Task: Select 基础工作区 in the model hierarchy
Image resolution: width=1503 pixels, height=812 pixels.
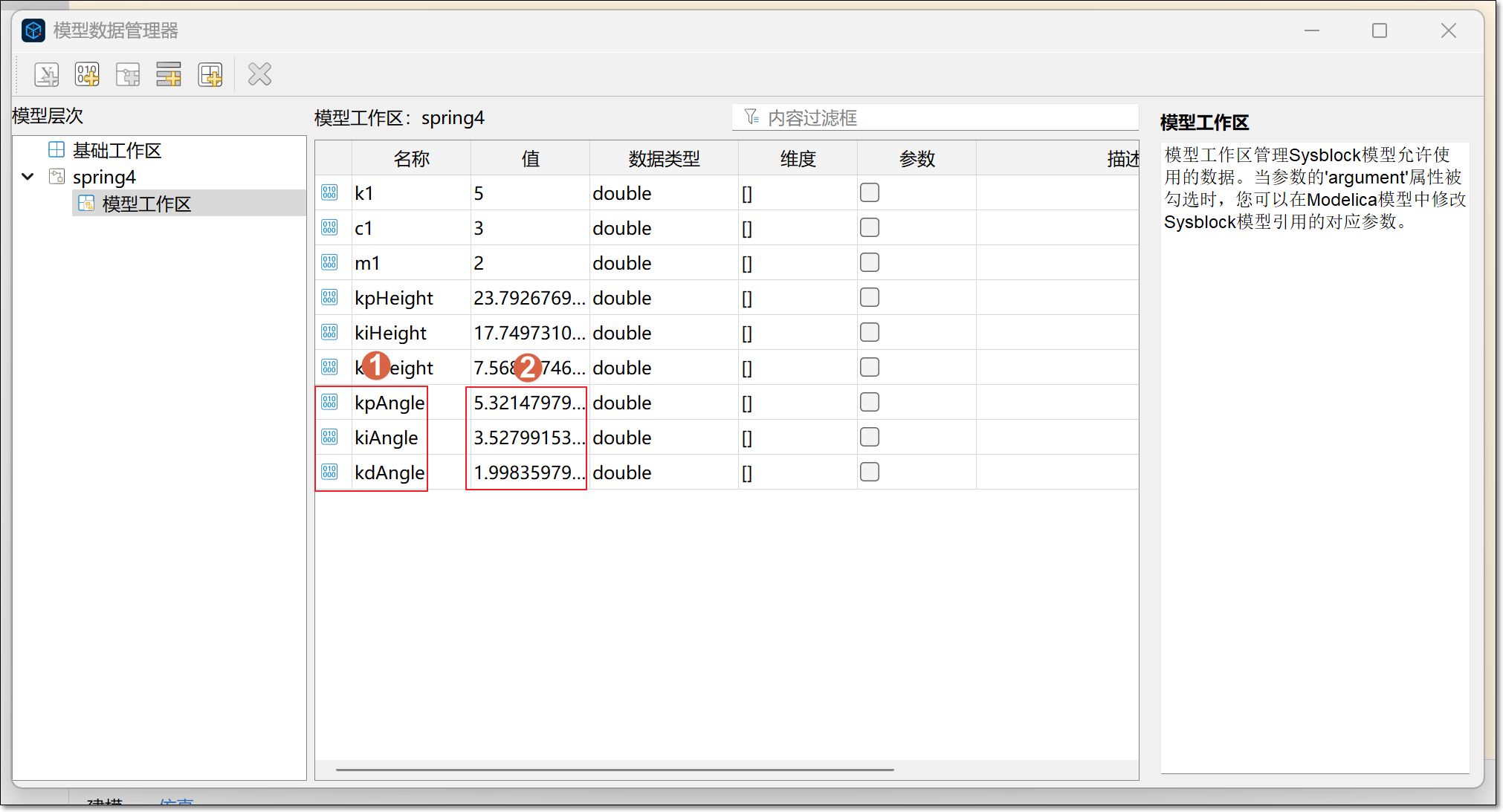Action: click(x=117, y=151)
